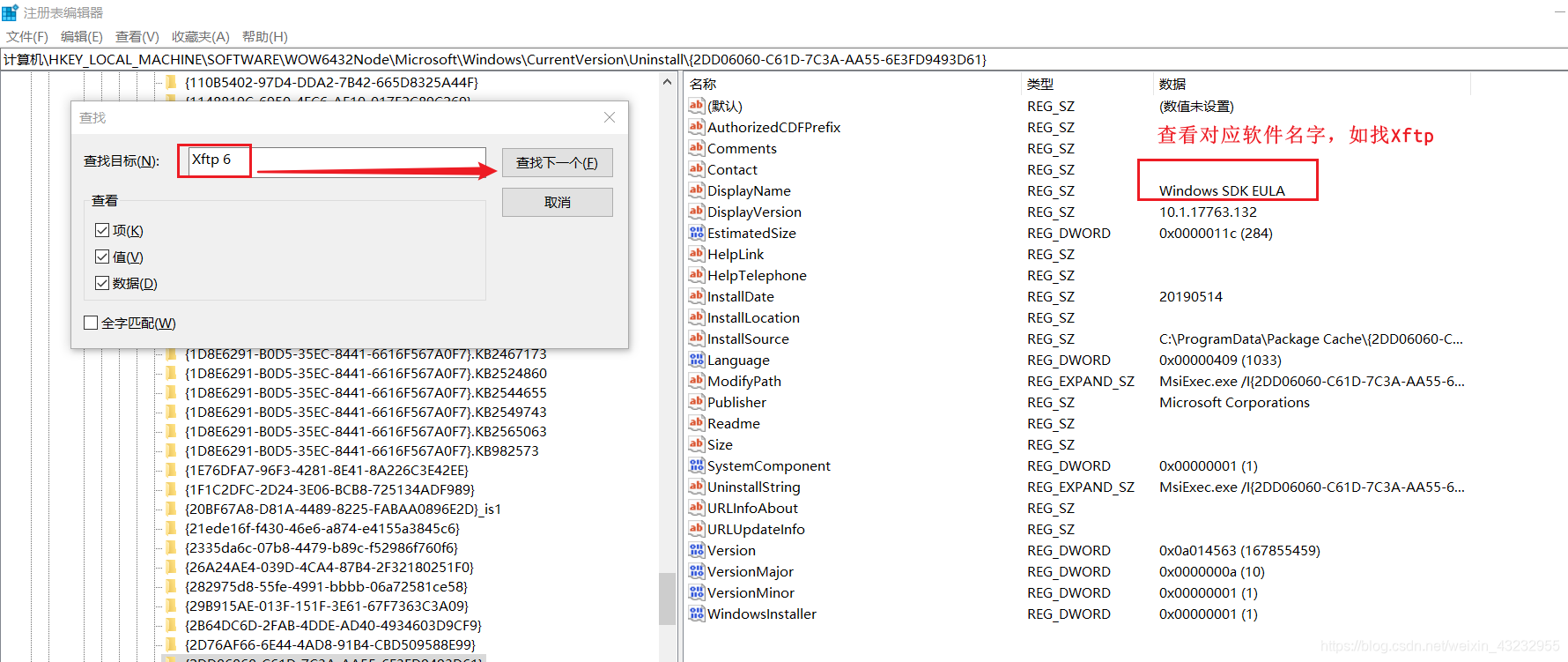Open the 收藏夹(A) menu
Viewport: 1568px width, 662px height.
[x=201, y=36]
